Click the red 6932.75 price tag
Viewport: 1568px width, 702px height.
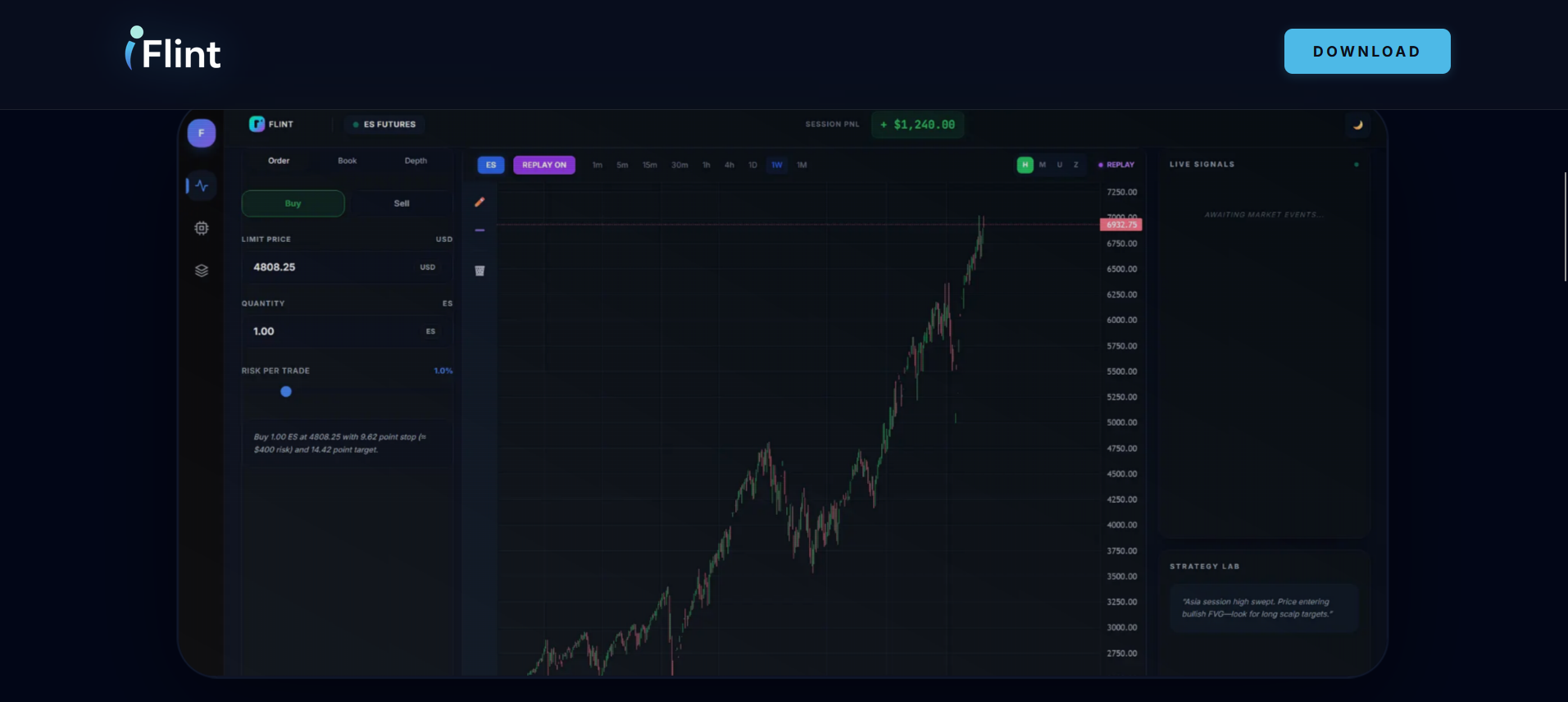coord(1121,225)
